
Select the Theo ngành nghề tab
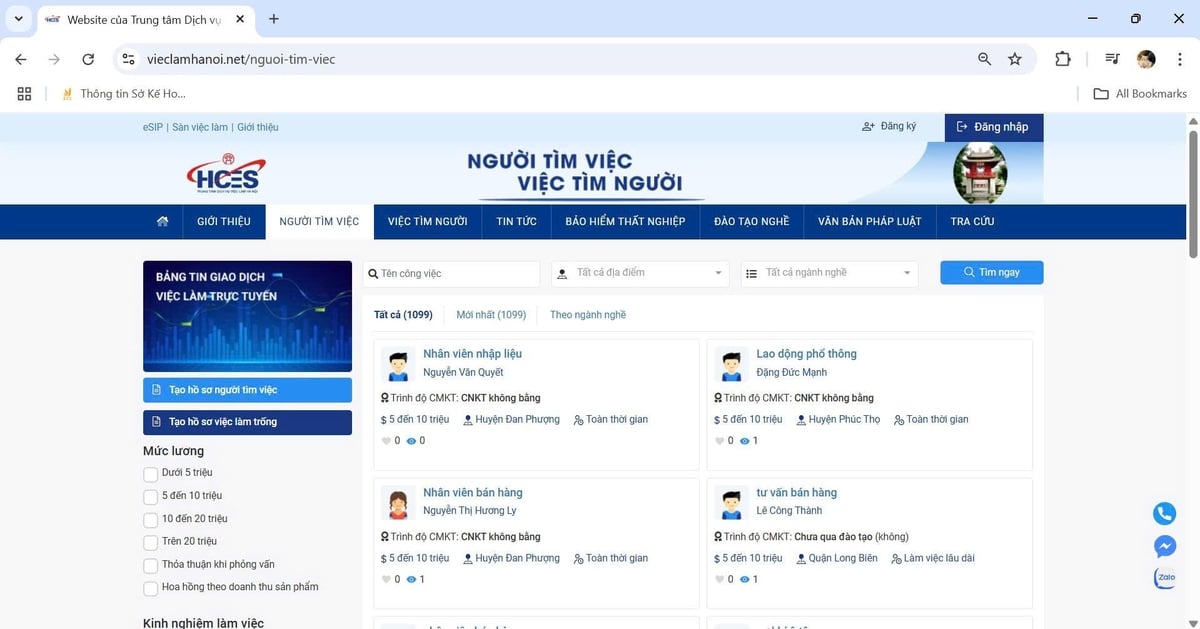[x=588, y=315]
